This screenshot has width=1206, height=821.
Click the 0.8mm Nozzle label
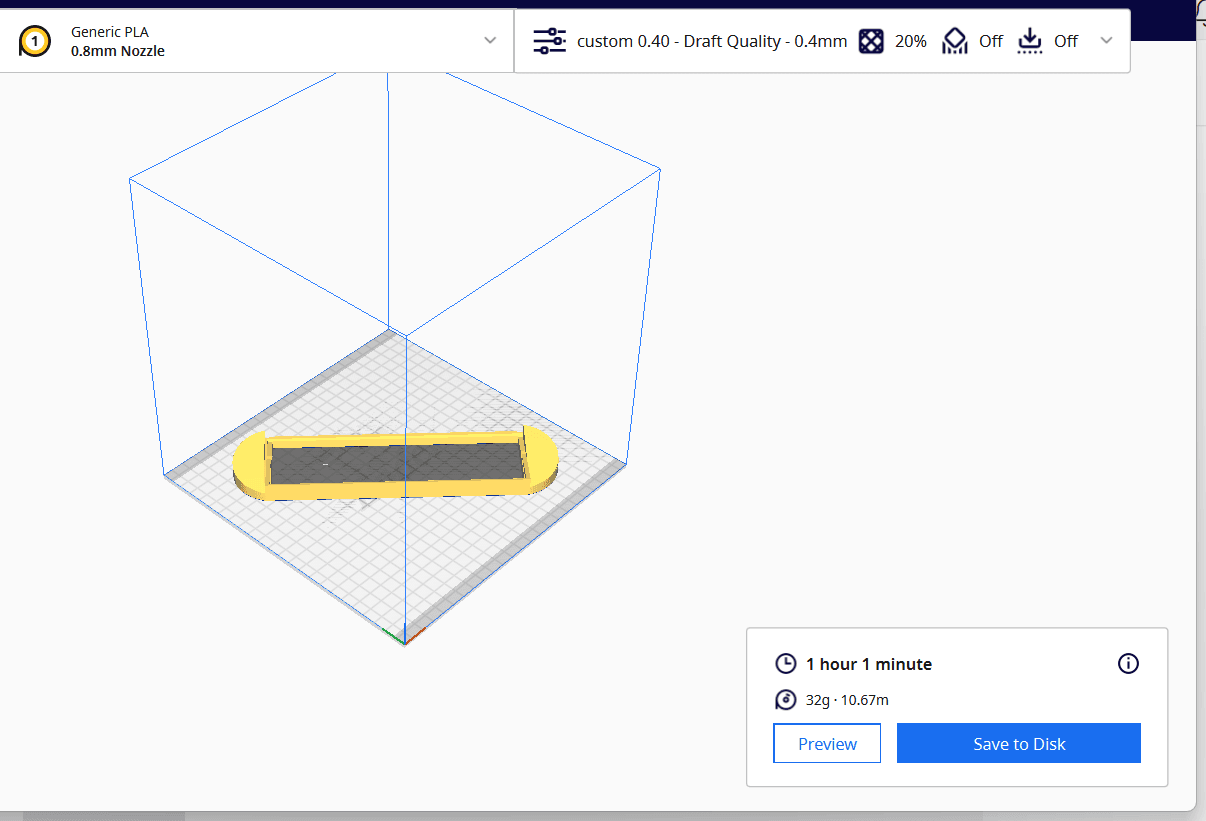click(118, 51)
